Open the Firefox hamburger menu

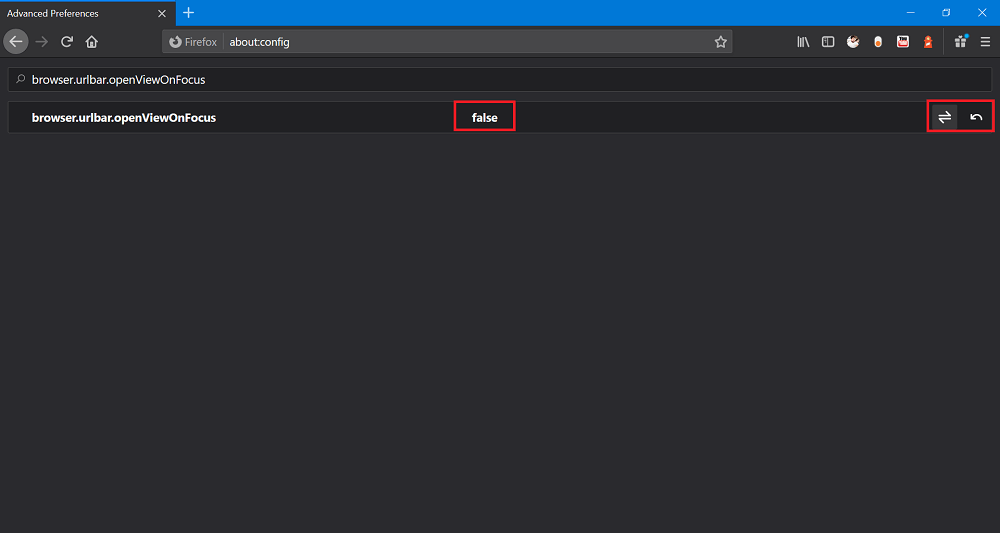(x=985, y=42)
